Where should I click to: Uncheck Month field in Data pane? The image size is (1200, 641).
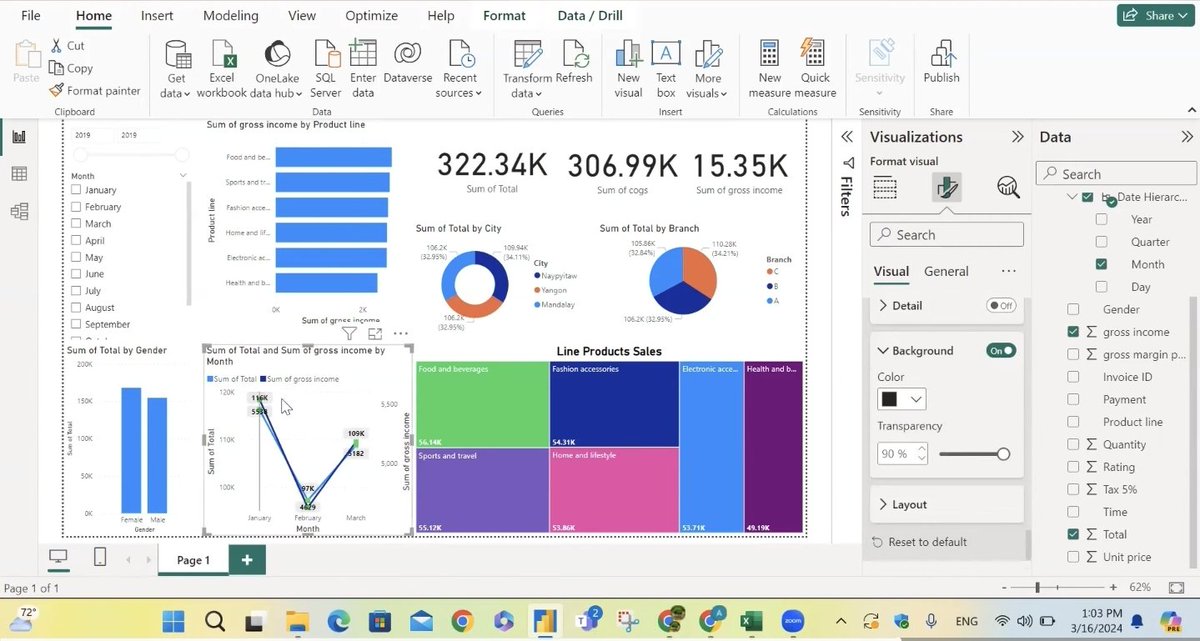(1101, 264)
